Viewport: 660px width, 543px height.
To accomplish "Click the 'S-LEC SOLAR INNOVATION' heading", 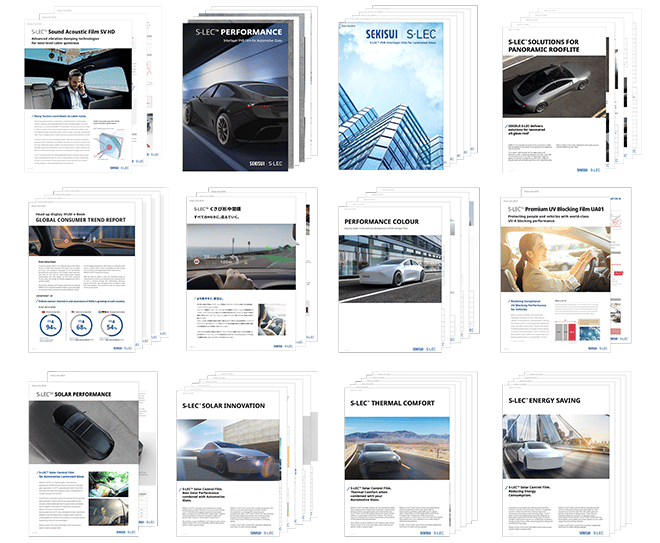I will pyautogui.click(x=224, y=405).
